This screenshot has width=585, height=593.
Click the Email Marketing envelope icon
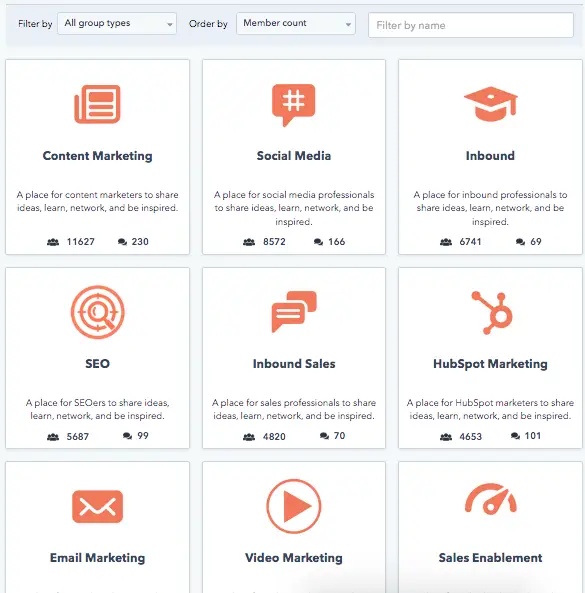(x=98, y=506)
